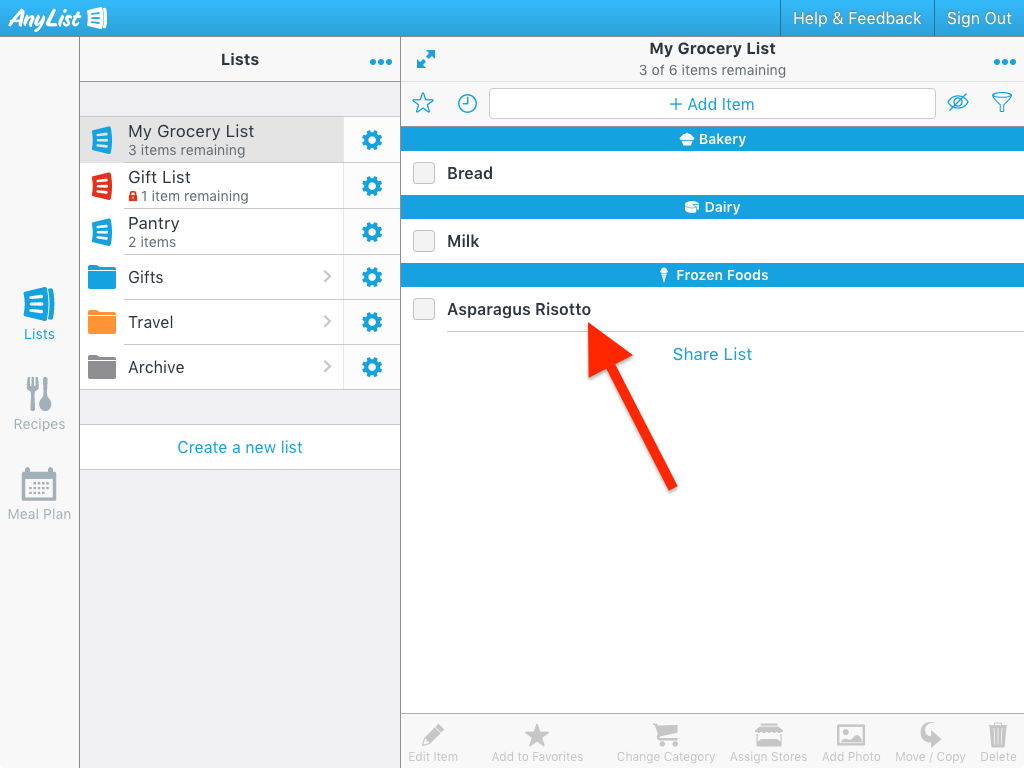Switch to the Recipes tab
This screenshot has width=1024, height=768.
coord(39,405)
